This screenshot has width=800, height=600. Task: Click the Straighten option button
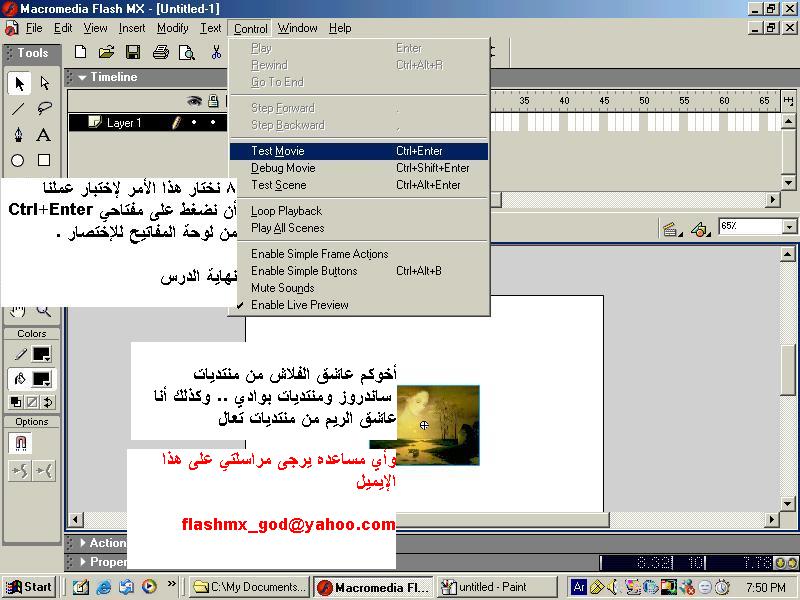point(44,470)
